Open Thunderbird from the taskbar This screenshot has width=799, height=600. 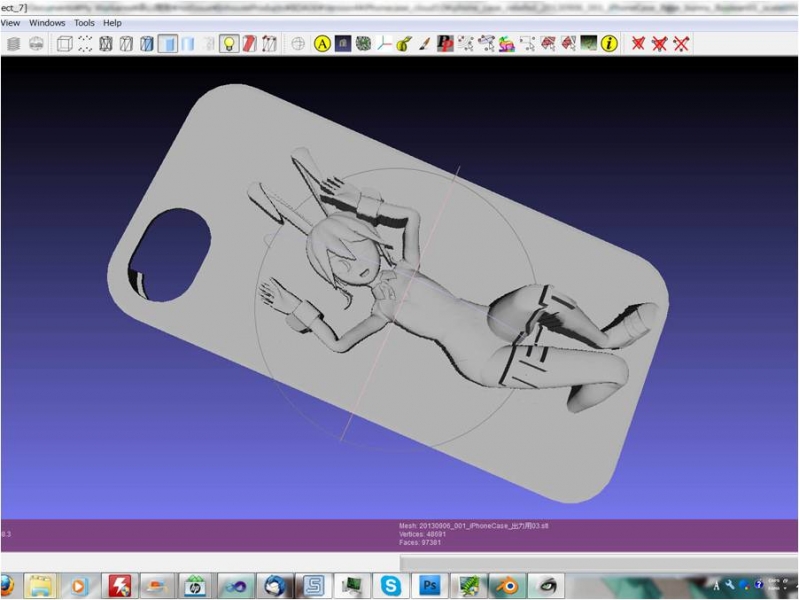pyautogui.click(x=275, y=586)
